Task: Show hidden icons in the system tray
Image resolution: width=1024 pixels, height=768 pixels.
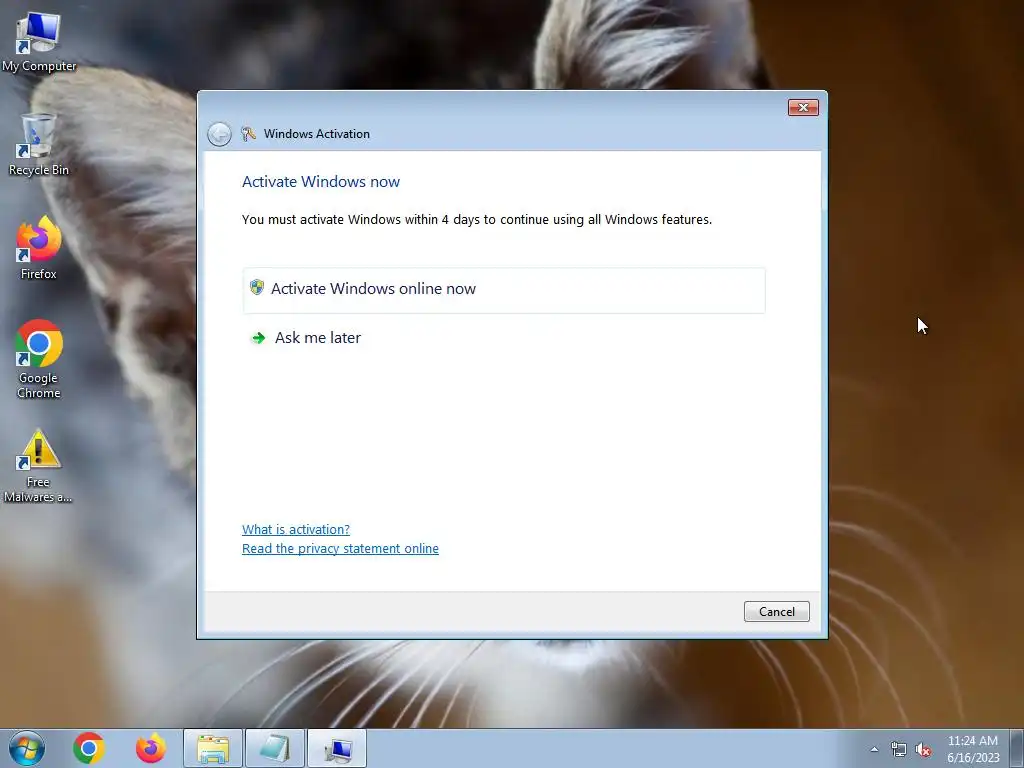Action: click(x=874, y=749)
